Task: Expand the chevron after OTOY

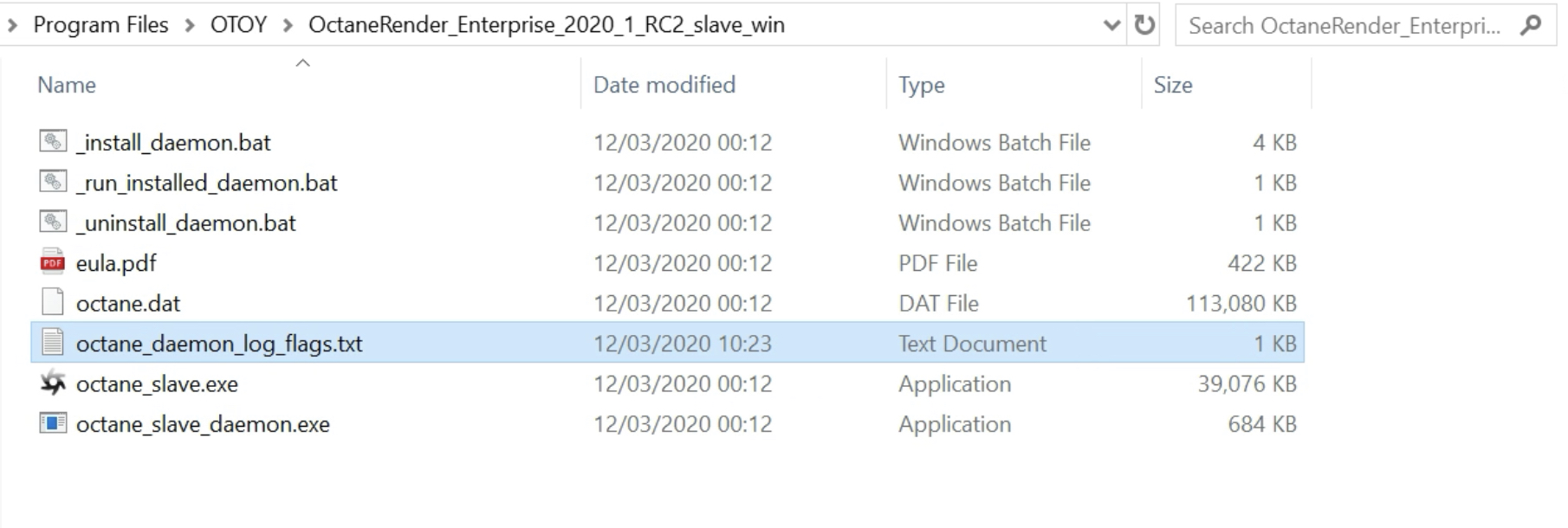Action: click(288, 25)
